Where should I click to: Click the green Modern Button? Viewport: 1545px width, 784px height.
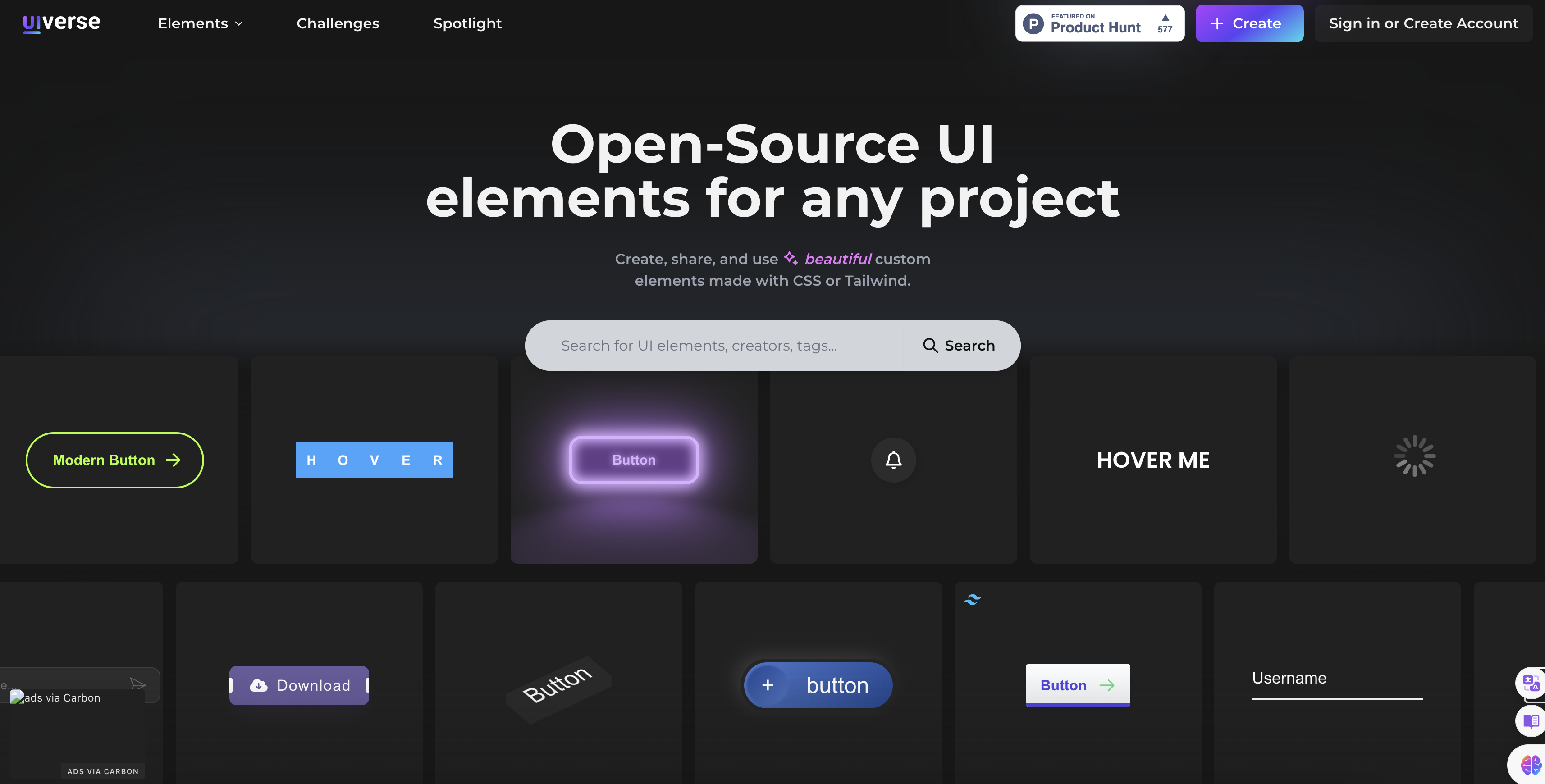[114, 460]
